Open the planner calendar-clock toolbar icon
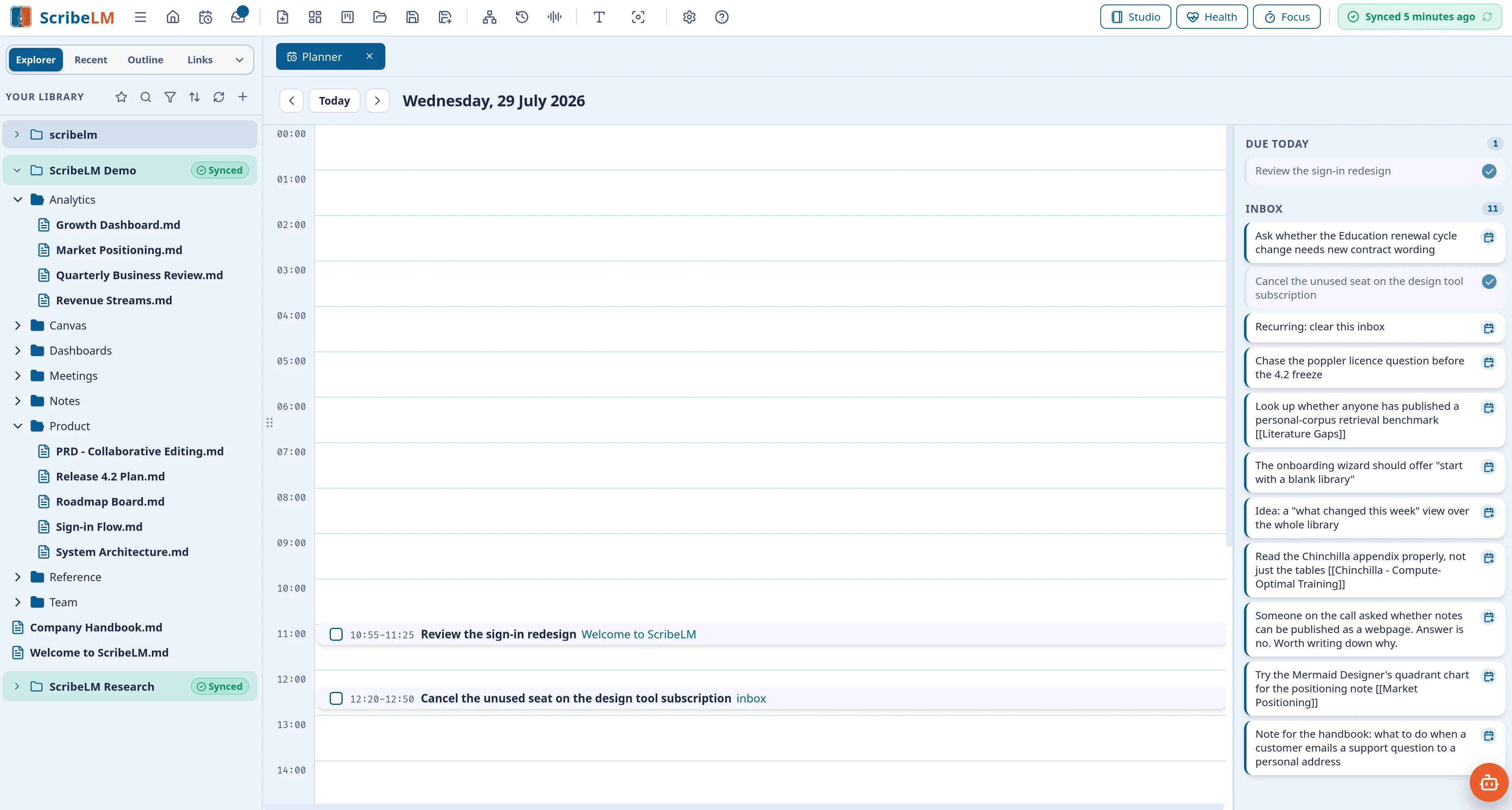The height and width of the screenshot is (810, 1512). tap(205, 17)
